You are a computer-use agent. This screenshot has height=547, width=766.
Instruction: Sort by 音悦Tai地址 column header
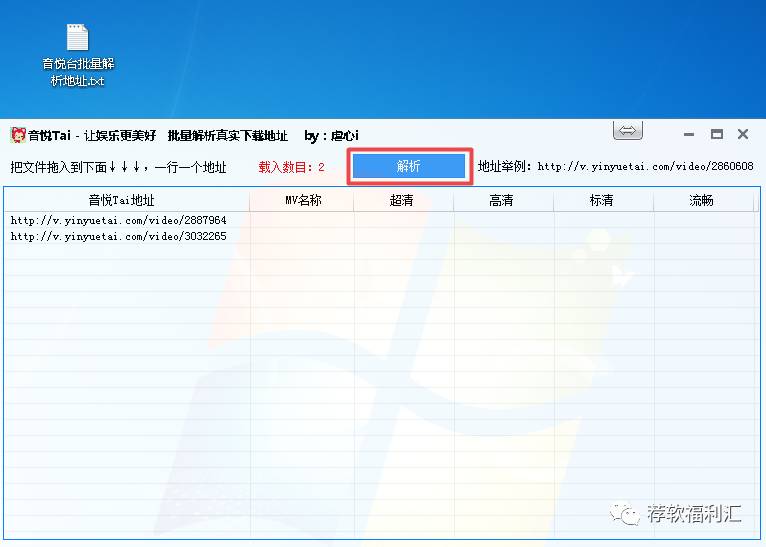pos(127,200)
